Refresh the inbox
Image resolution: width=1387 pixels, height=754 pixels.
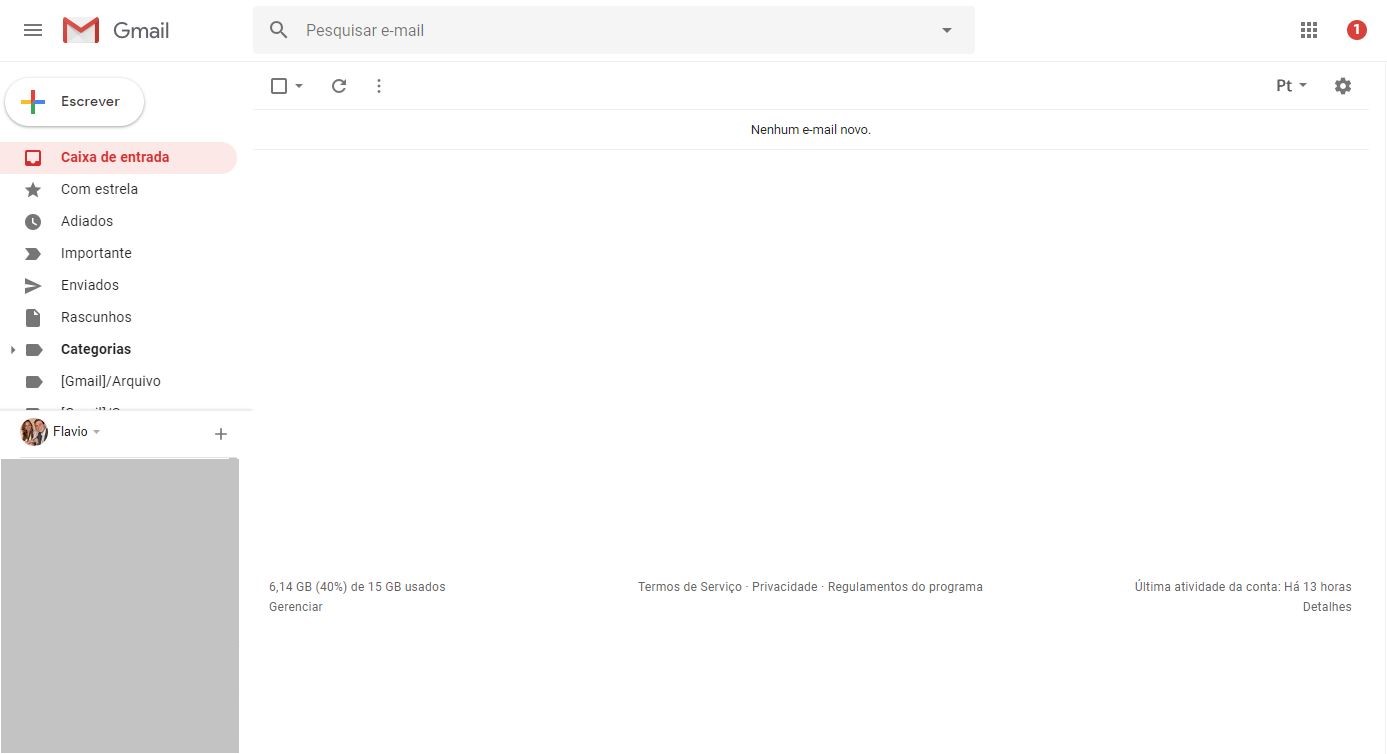click(x=338, y=86)
